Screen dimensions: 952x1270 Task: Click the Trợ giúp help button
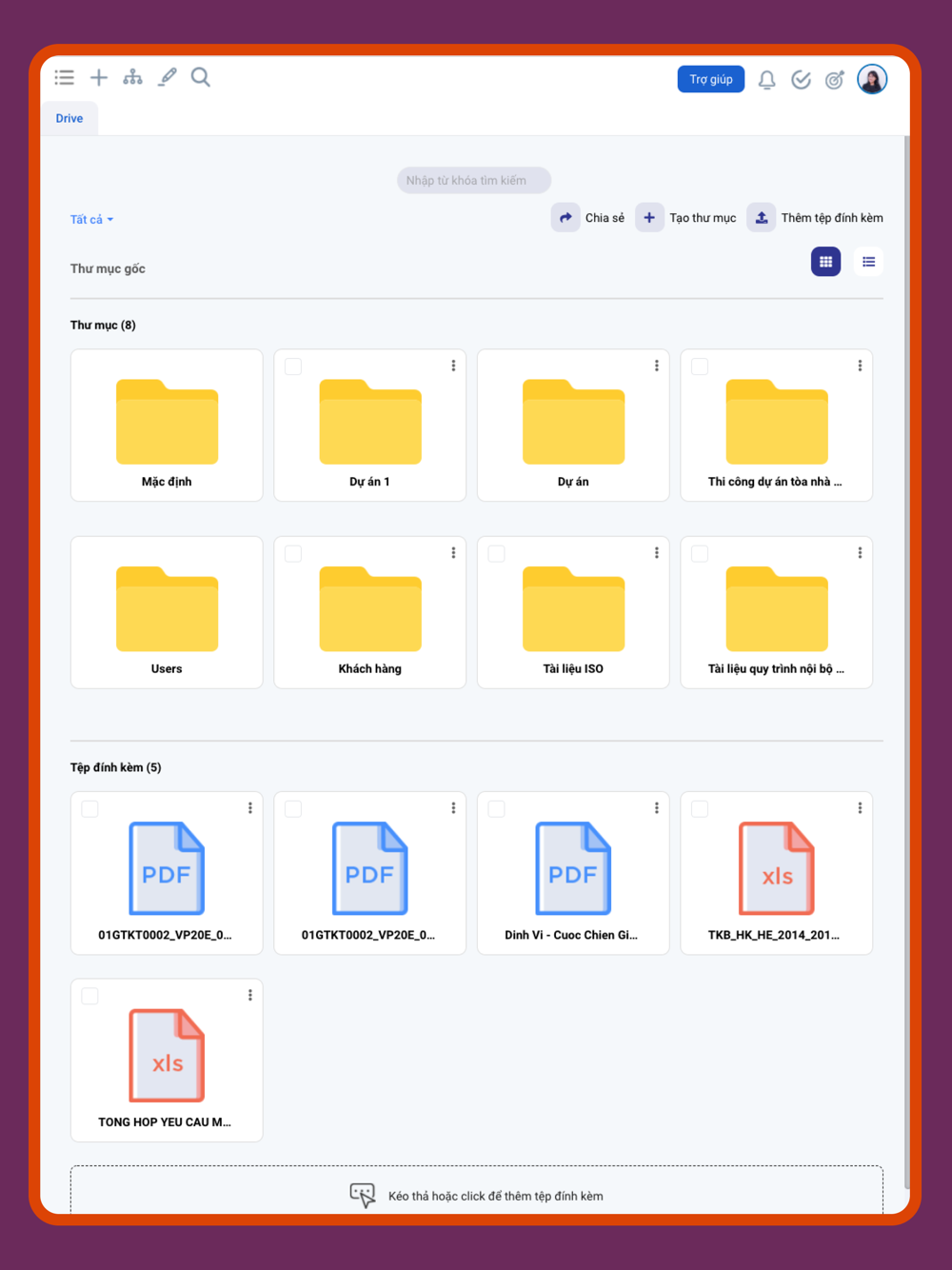coord(711,79)
